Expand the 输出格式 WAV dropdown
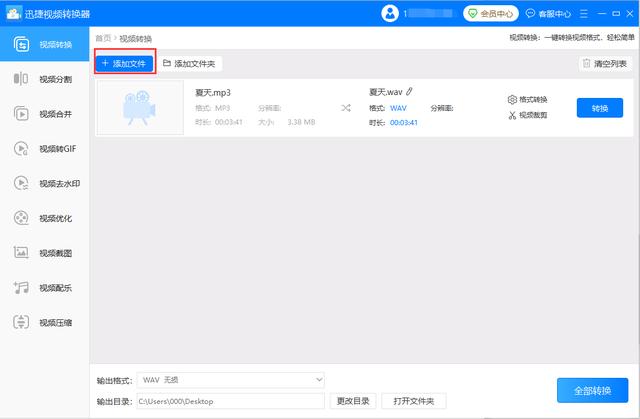Screen dimensions: 640x419 230,380
